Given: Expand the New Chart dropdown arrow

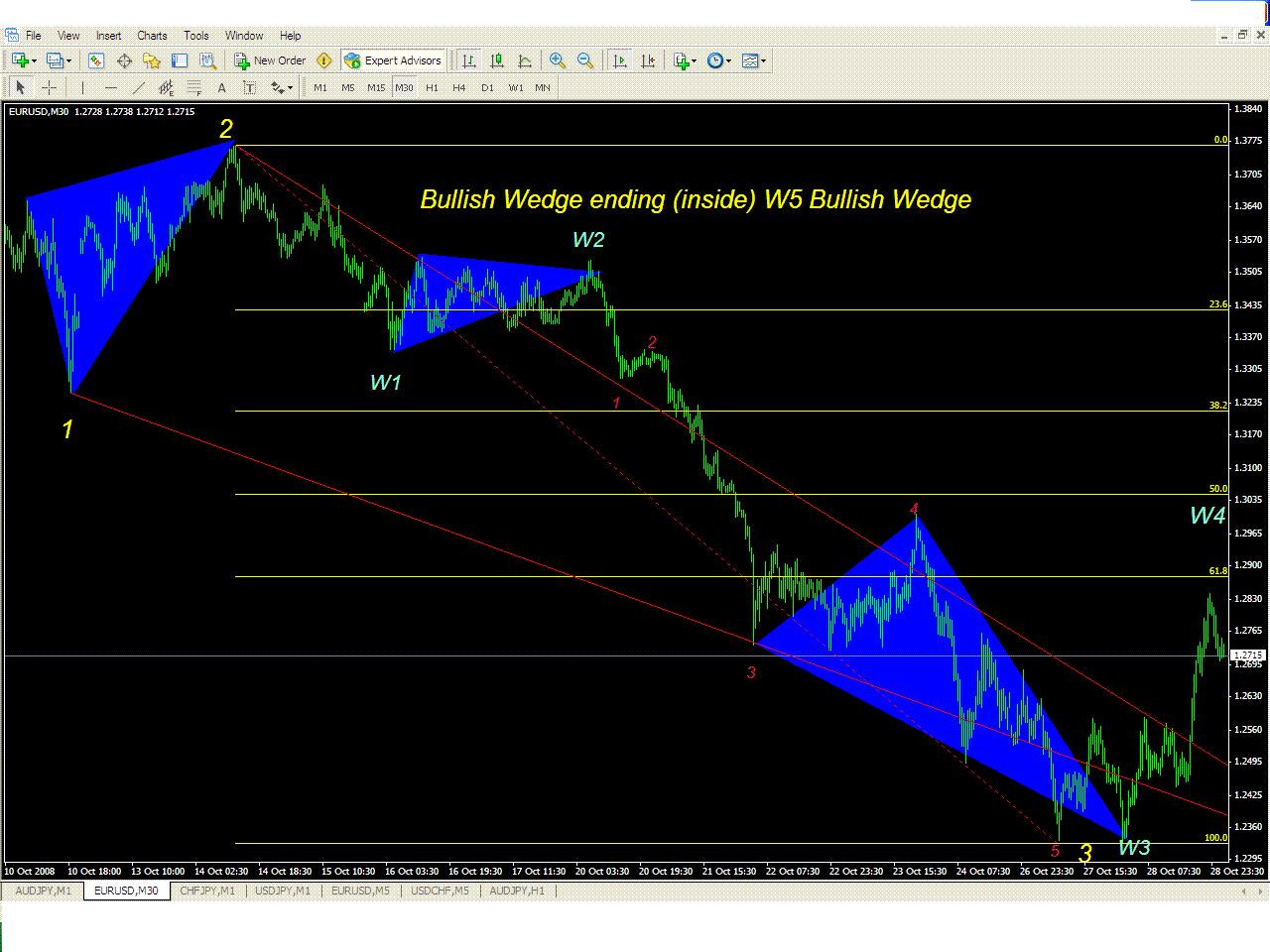Looking at the screenshot, I should coord(34,60).
